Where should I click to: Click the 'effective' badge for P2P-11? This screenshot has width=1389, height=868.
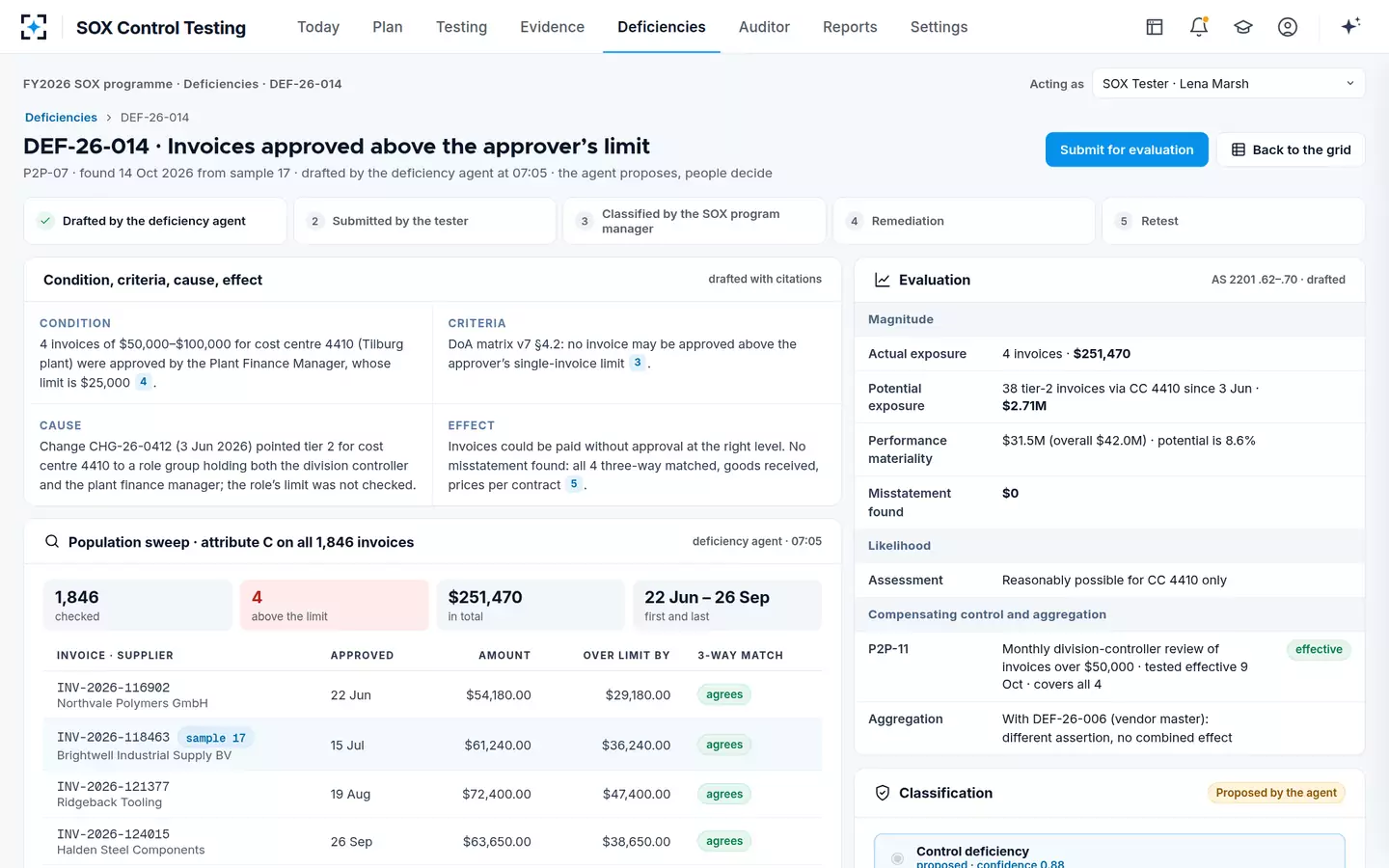[x=1319, y=649]
